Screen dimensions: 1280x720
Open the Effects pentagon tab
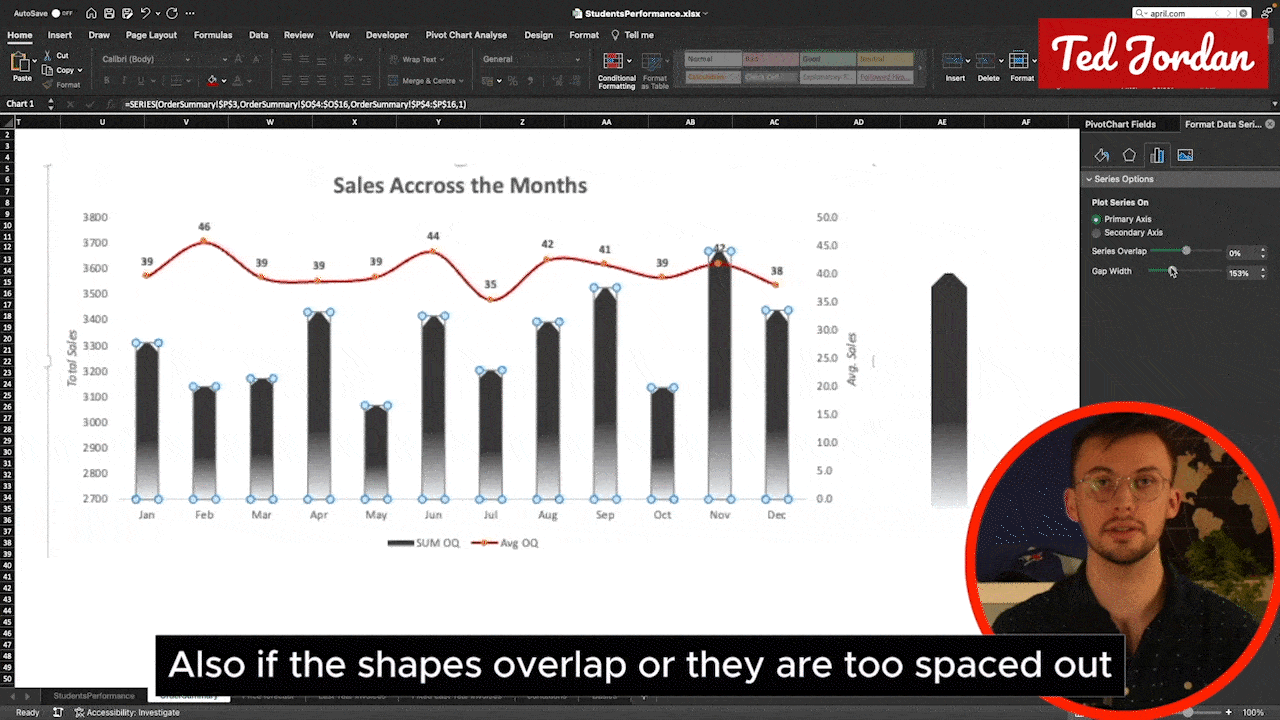1129,155
